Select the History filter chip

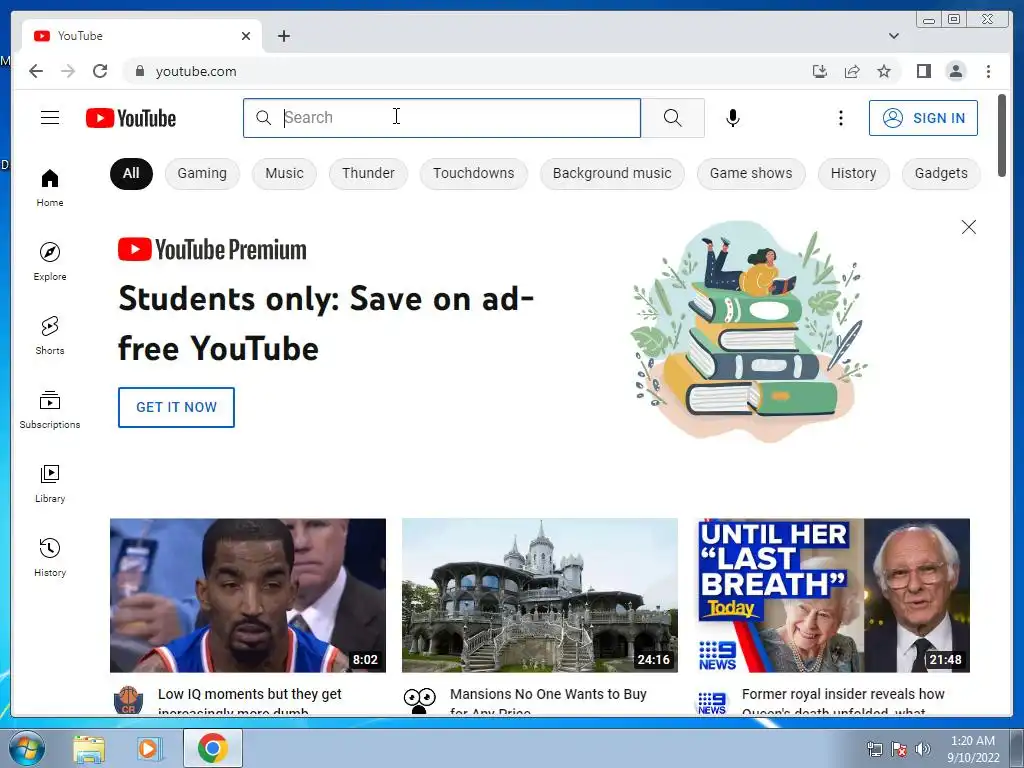(854, 173)
